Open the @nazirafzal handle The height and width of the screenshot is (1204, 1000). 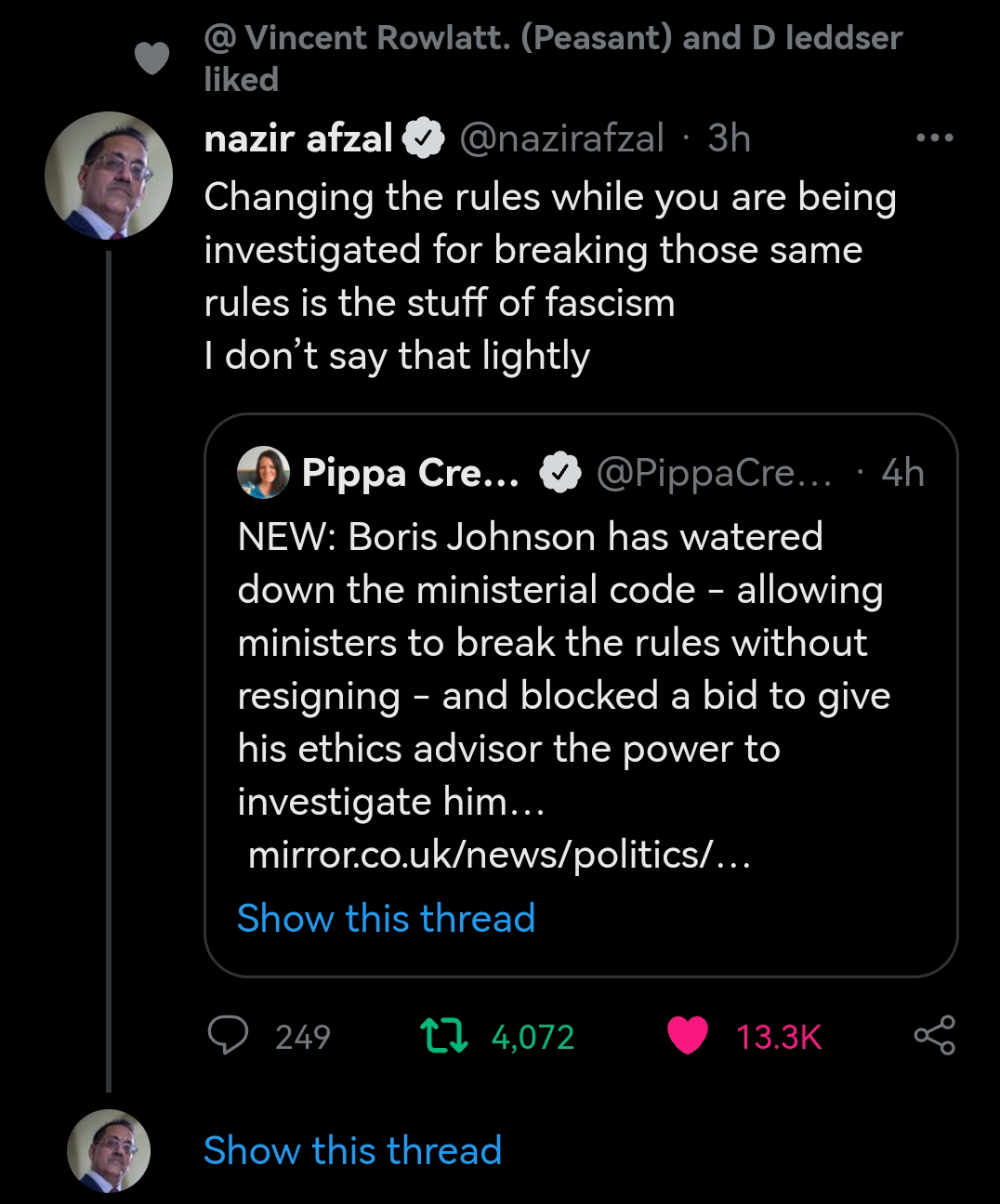pos(562,139)
